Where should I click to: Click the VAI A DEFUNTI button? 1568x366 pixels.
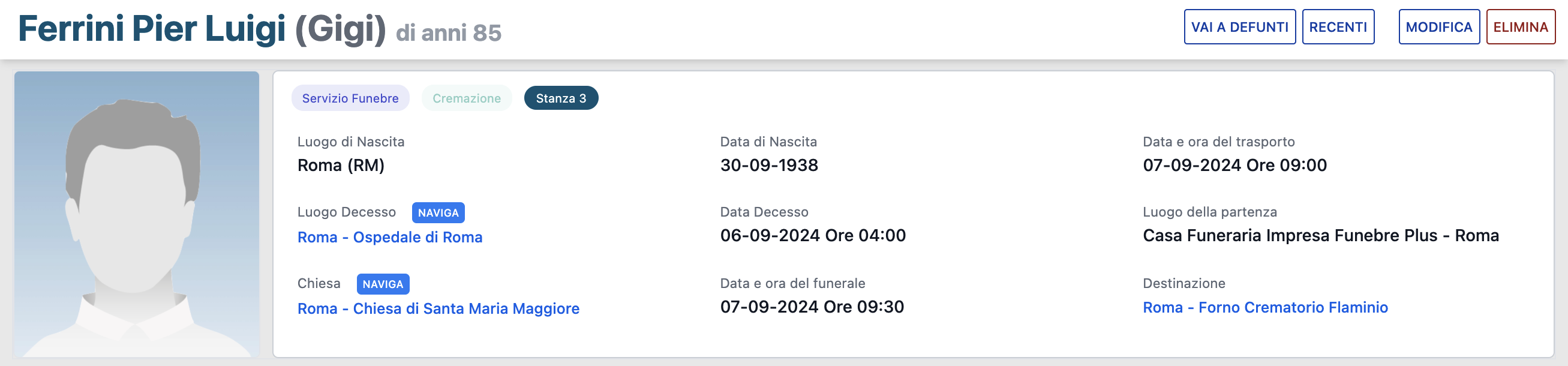(1239, 27)
